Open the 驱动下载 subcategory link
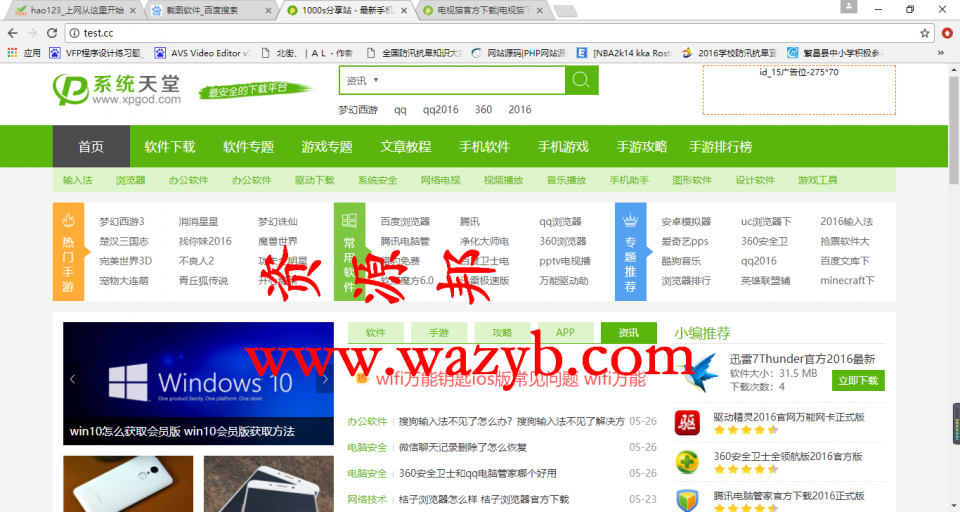 (315, 180)
